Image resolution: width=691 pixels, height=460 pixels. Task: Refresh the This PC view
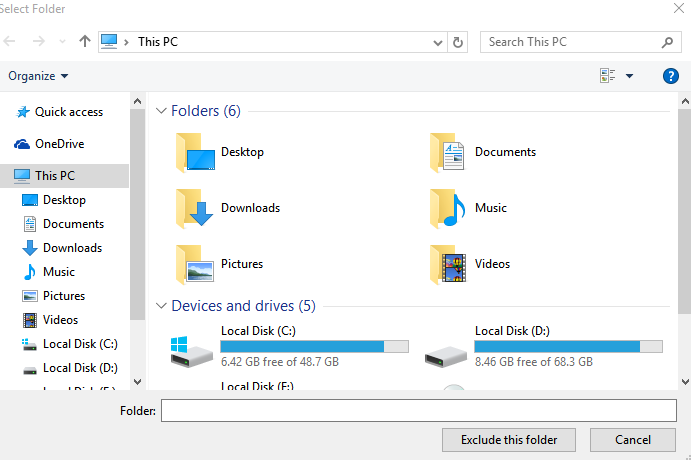[x=458, y=42]
